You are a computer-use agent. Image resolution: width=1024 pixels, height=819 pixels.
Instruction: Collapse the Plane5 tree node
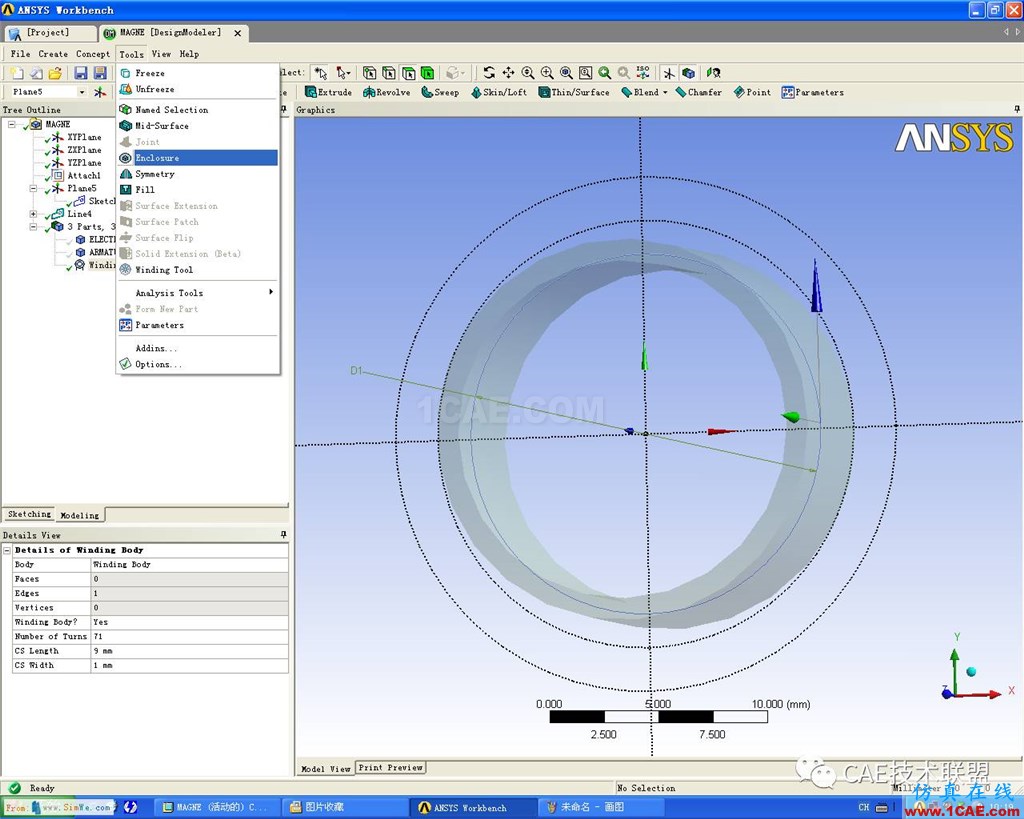coord(33,188)
